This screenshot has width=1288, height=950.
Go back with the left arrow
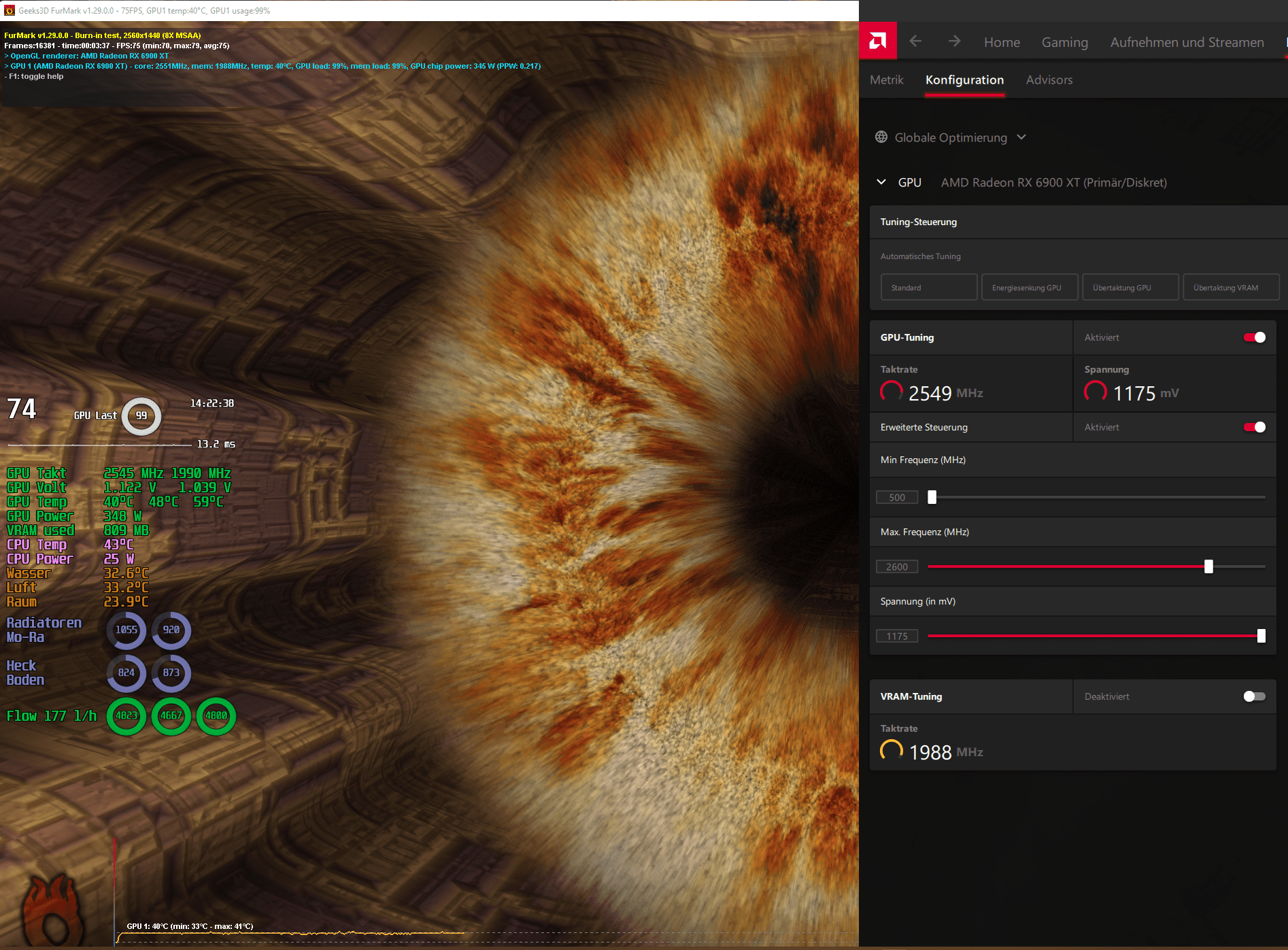point(915,41)
